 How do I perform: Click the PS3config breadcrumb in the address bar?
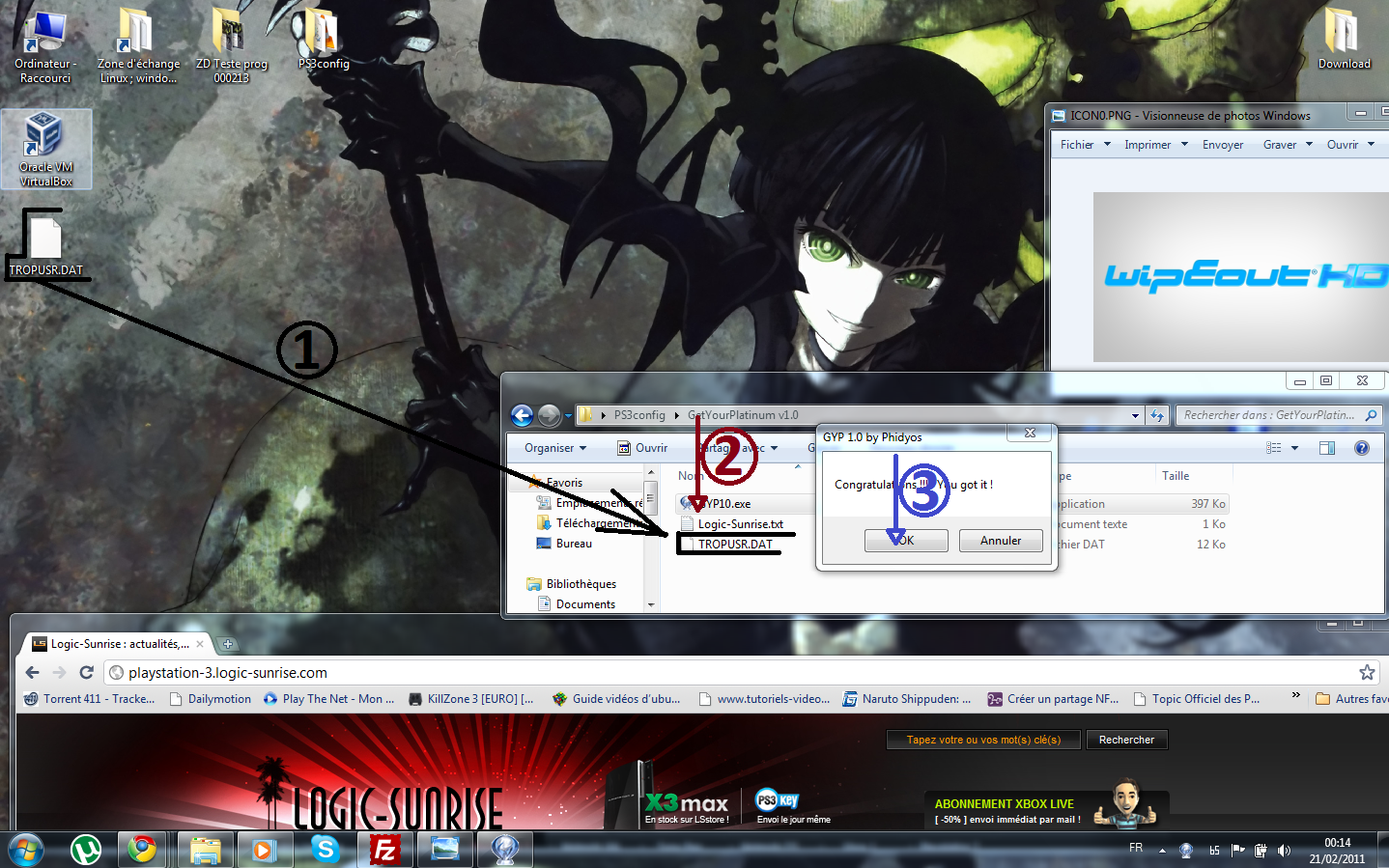[639, 415]
